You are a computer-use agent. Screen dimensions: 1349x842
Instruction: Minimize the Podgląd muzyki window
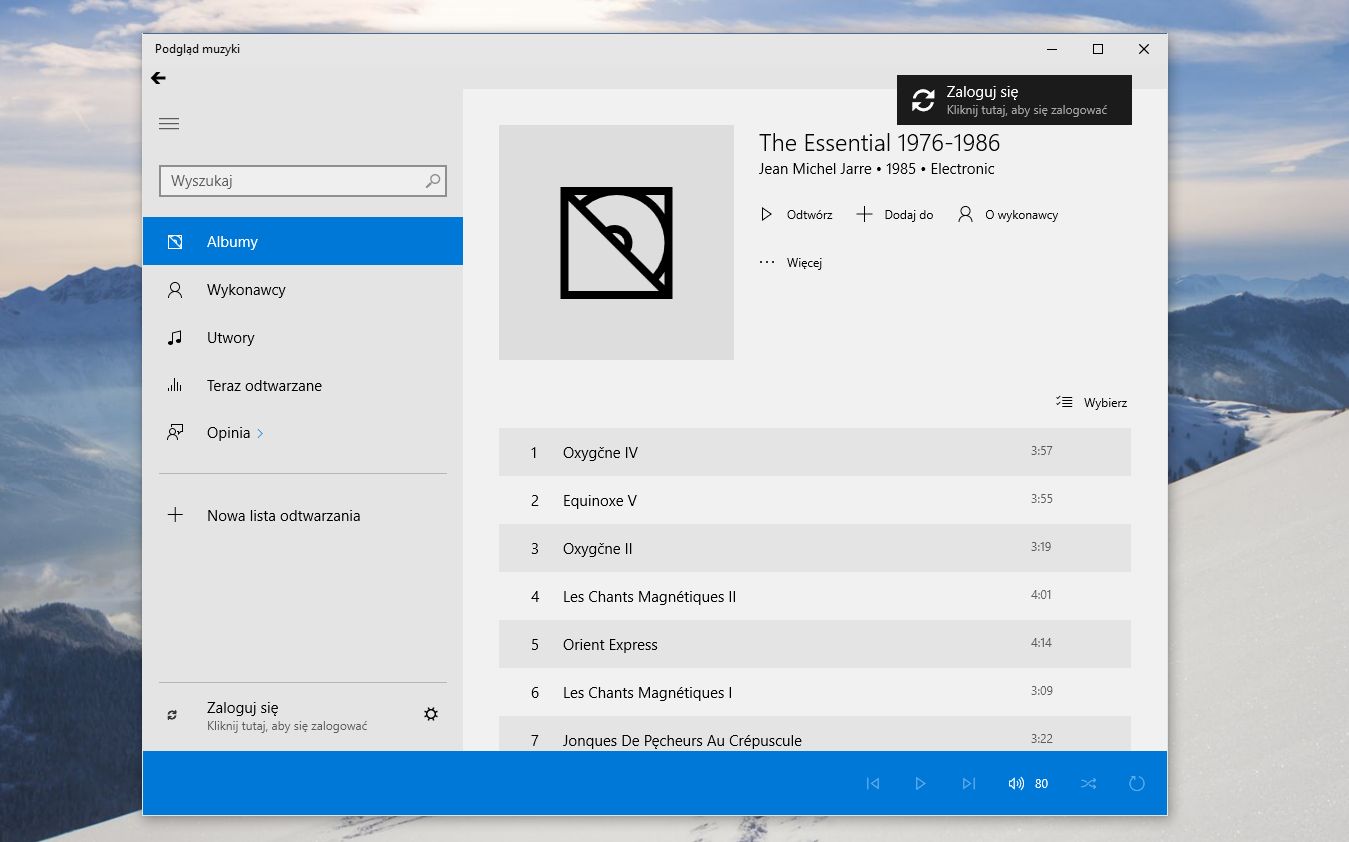click(x=1052, y=49)
